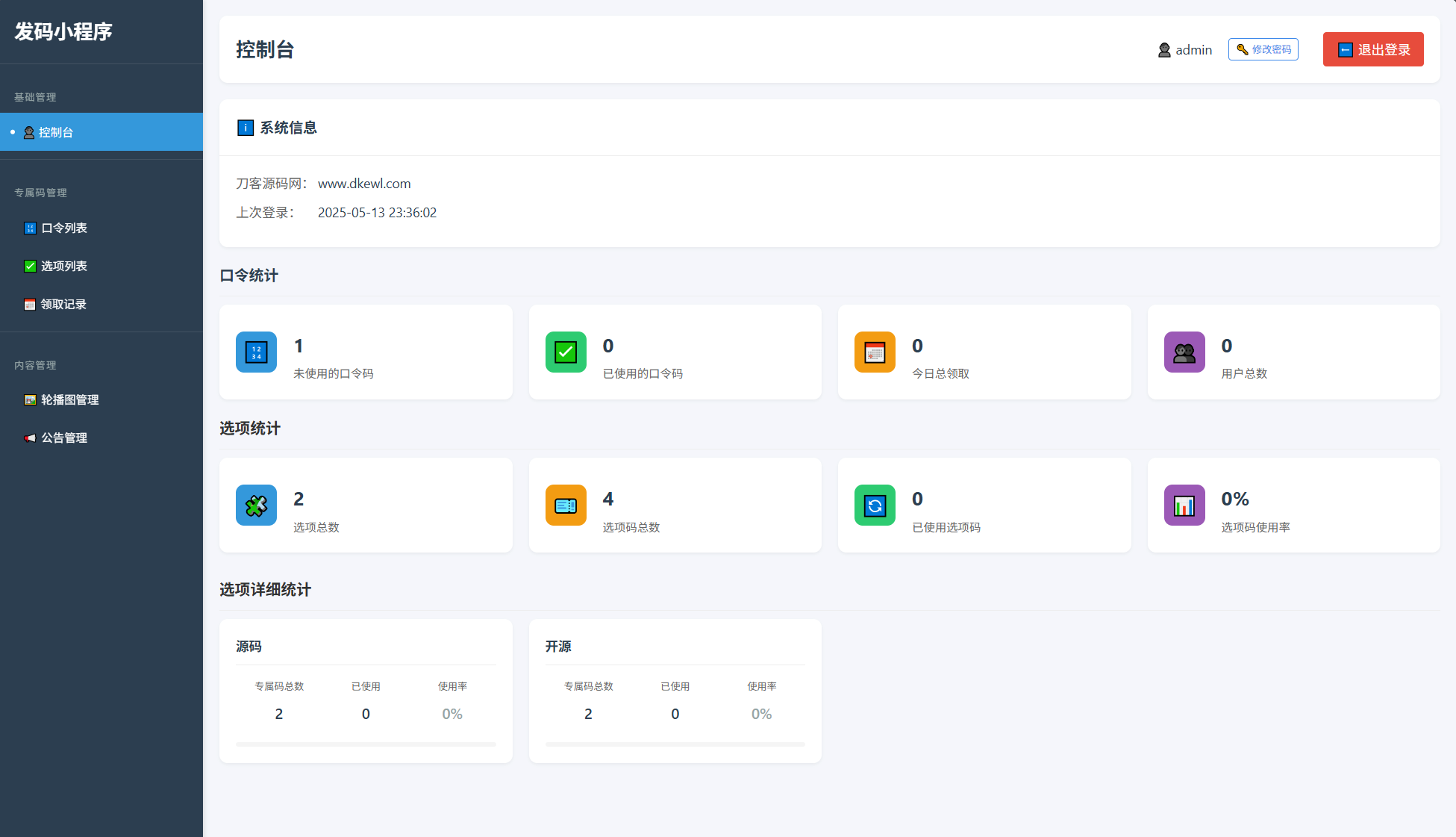Click the orange ticket option-codes icon
Screen dimensions: 1456x837
click(566, 505)
